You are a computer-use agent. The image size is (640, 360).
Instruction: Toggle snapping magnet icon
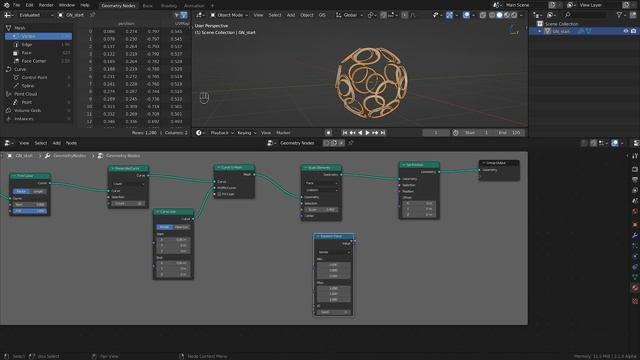pyautogui.click(x=383, y=15)
